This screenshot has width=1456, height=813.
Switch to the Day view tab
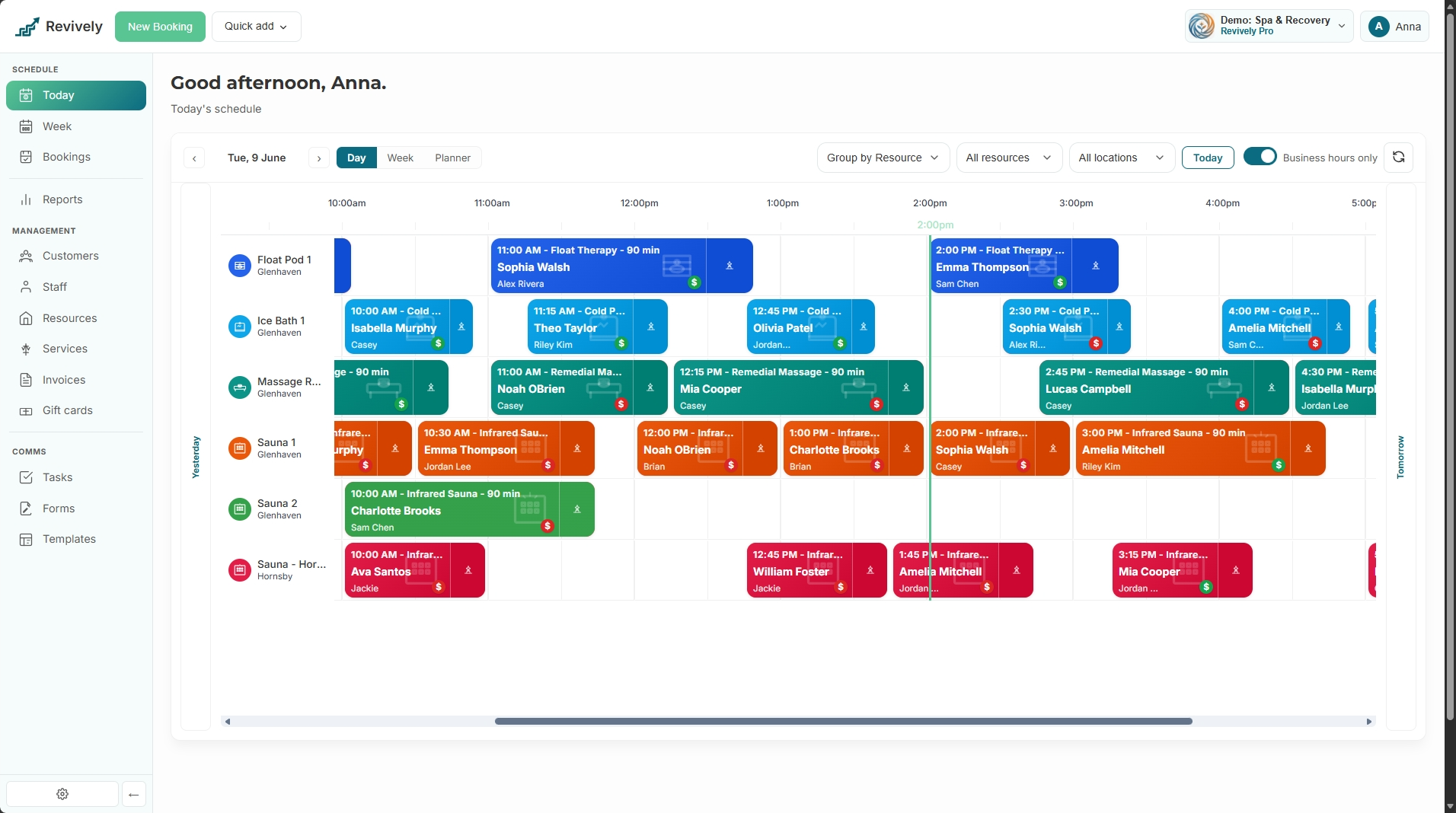pos(356,158)
